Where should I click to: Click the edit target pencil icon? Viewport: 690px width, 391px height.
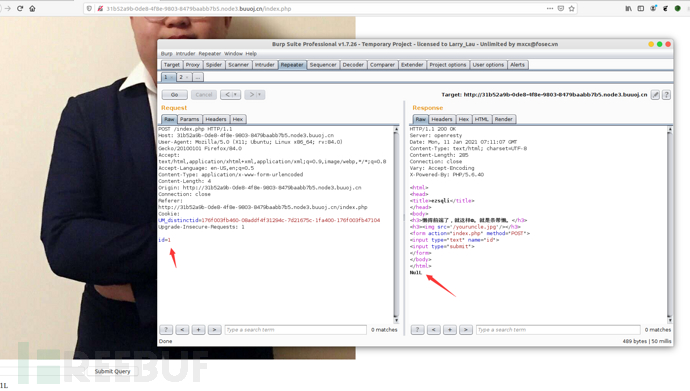pyautogui.click(x=655, y=95)
